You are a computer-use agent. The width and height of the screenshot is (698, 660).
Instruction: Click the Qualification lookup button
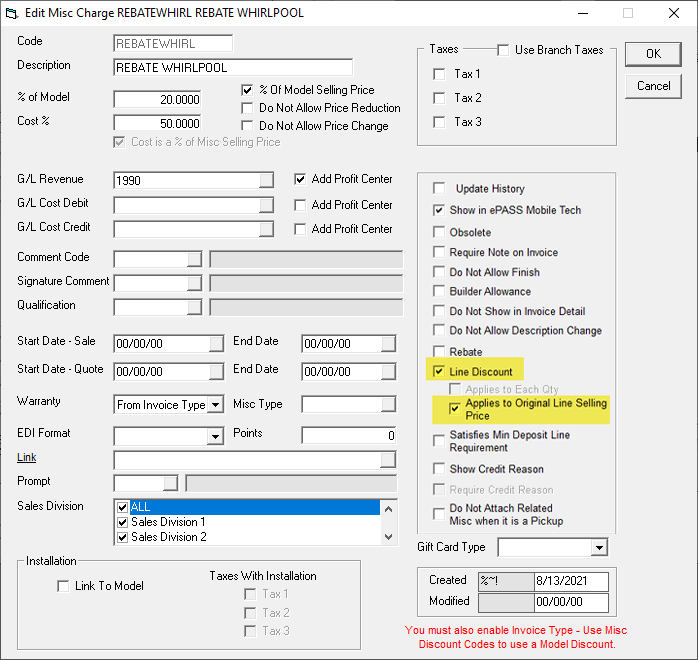[195, 307]
